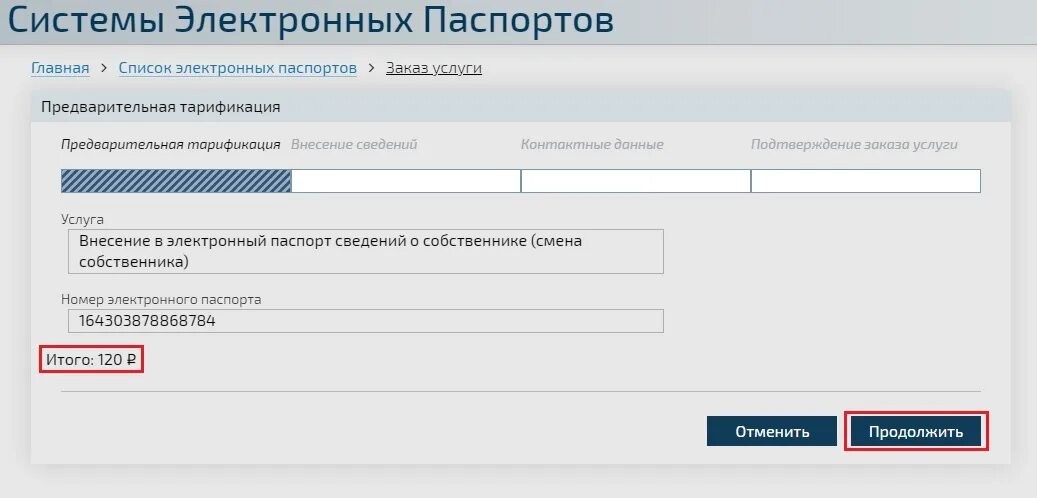Click the Итого: 120 ₽ total text
The height and width of the screenshot is (498, 1037).
[91, 360]
